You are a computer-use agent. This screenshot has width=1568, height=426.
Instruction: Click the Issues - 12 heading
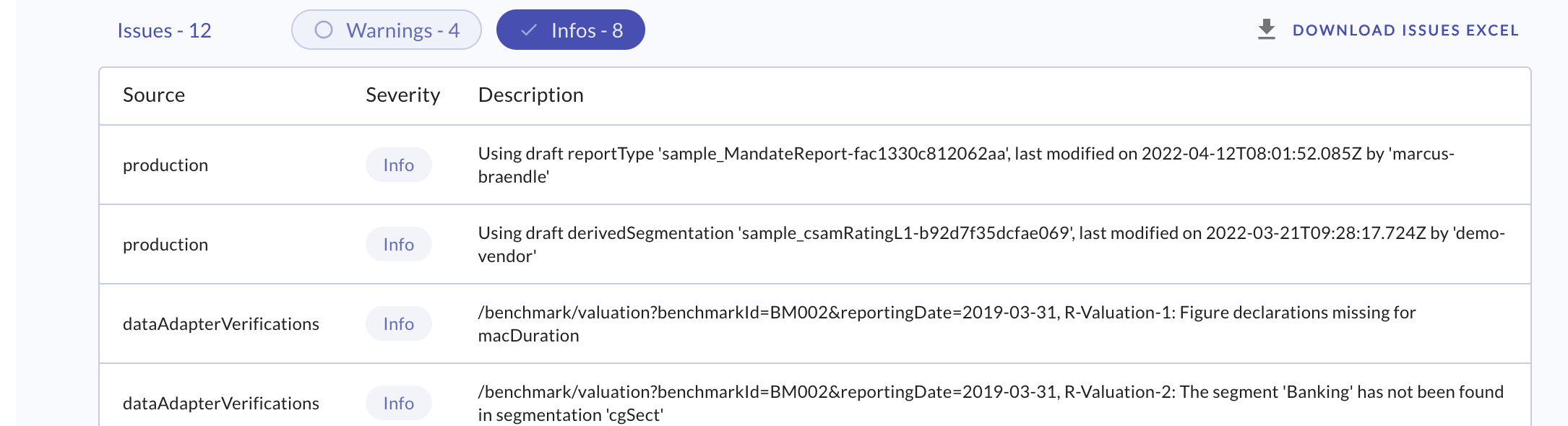click(164, 30)
